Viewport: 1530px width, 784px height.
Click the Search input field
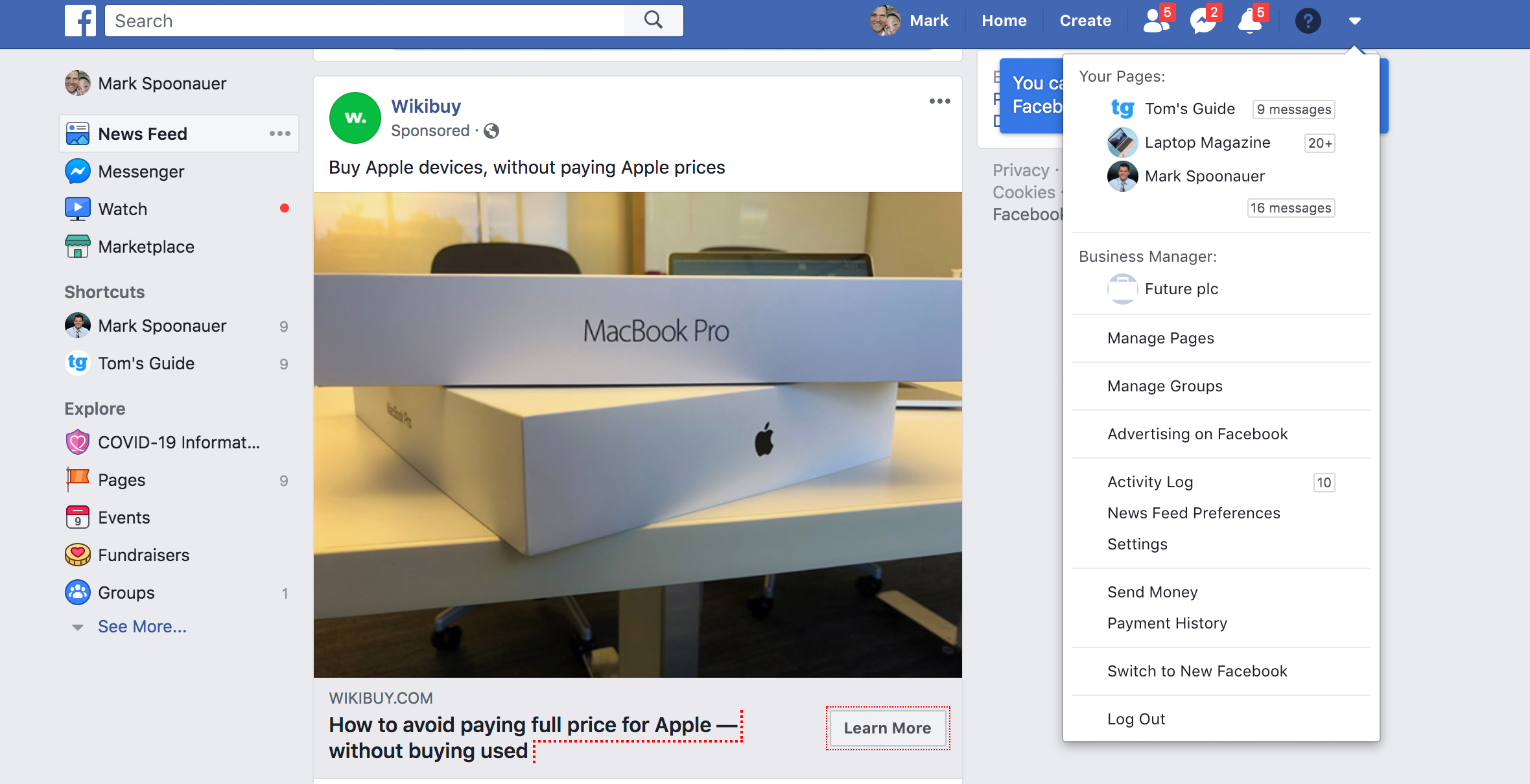[x=364, y=21]
